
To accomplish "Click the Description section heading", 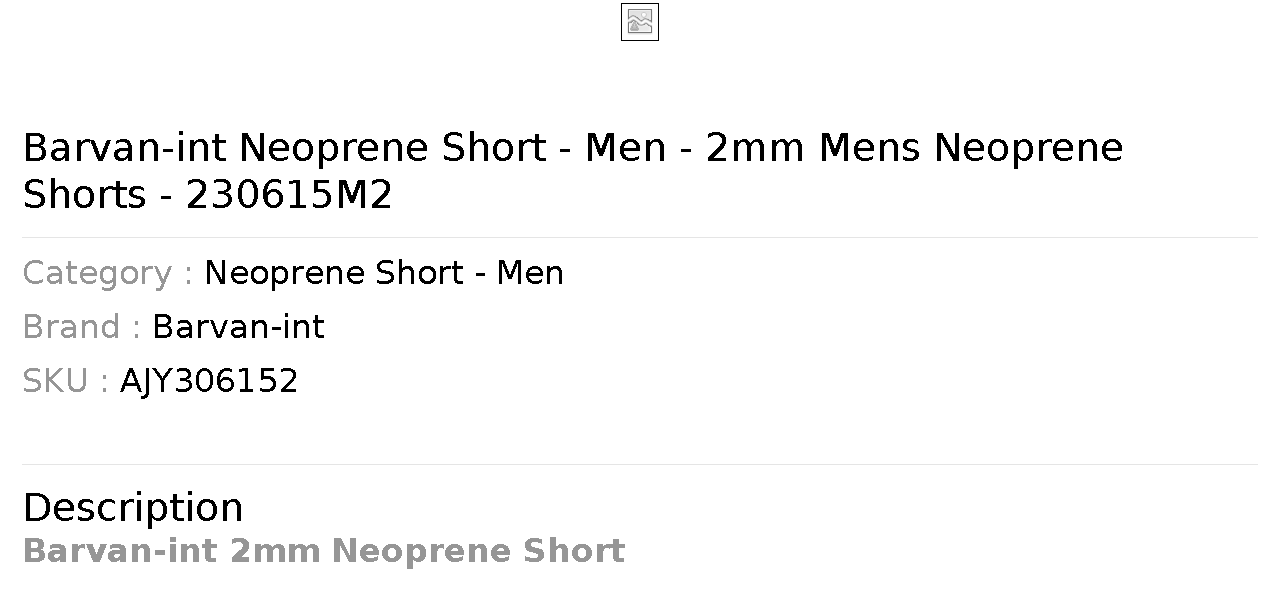I will coord(133,508).
